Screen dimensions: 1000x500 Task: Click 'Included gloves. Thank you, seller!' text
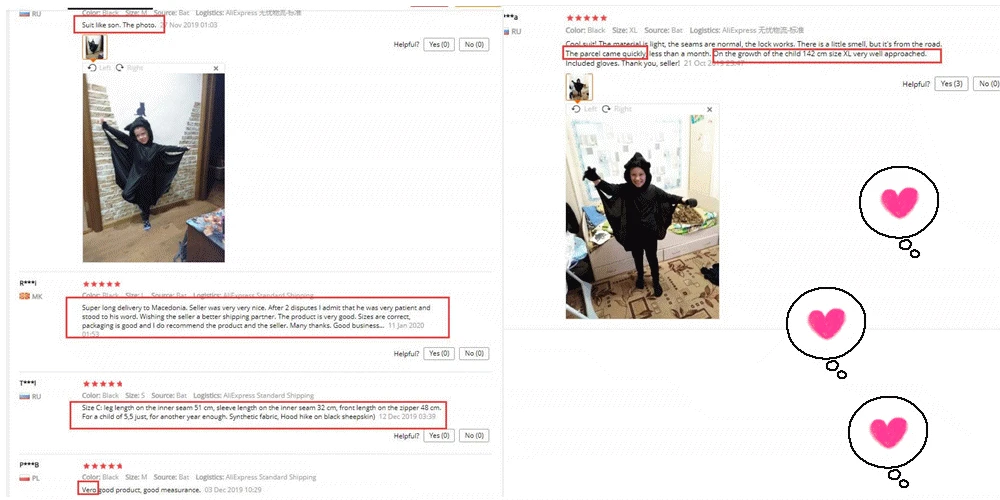[622, 64]
